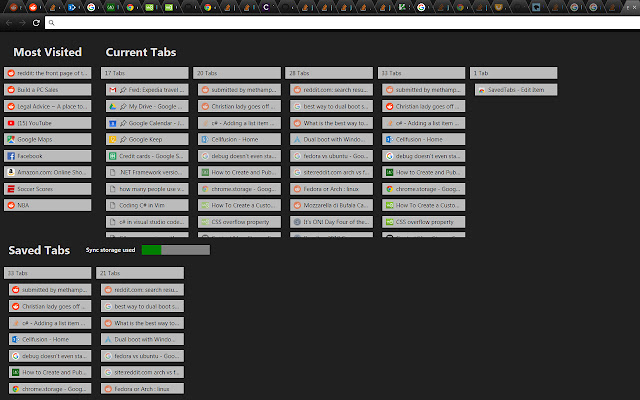Open Cellfusion - Home in 20 Tabs group

click(x=240, y=139)
